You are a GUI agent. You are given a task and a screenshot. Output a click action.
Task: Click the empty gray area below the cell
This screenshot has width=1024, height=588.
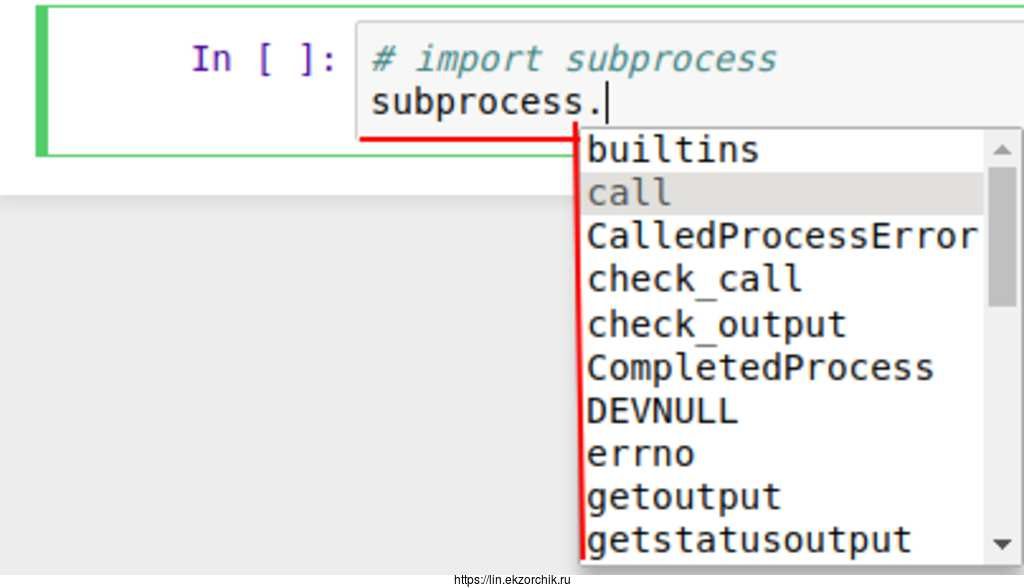pos(280,380)
